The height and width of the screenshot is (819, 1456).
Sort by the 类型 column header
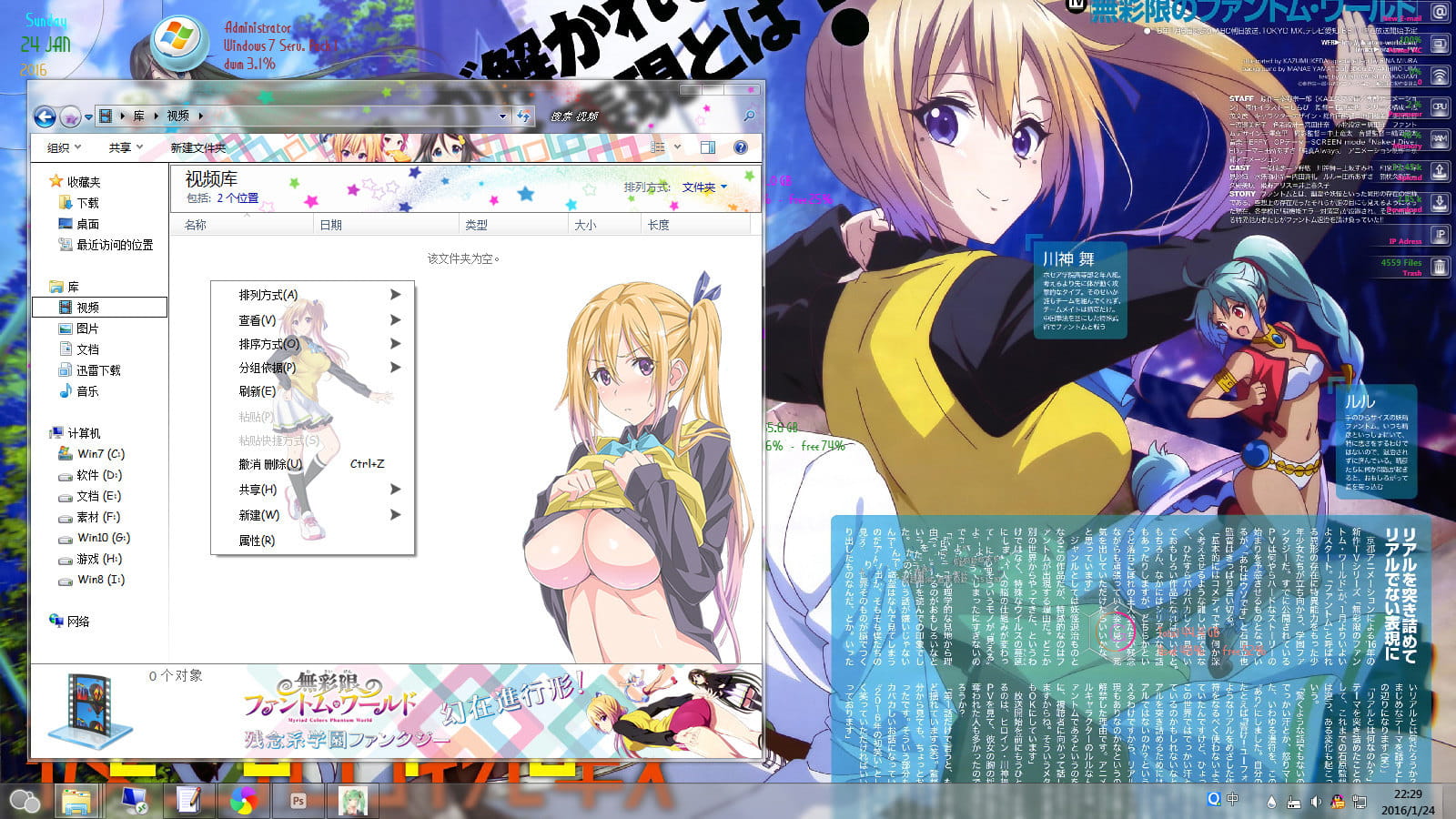click(x=513, y=225)
